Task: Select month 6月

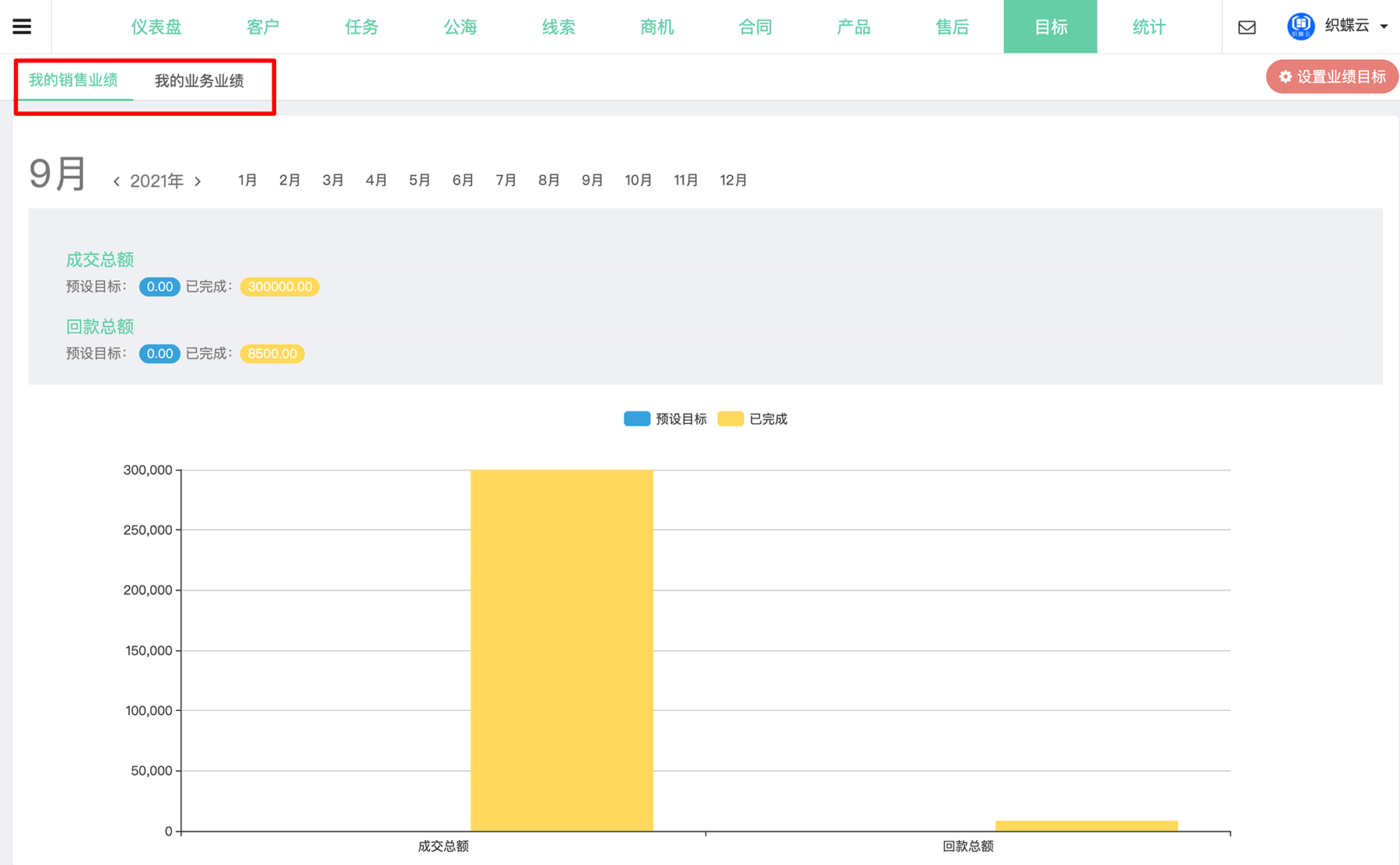Action: pyautogui.click(x=463, y=180)
